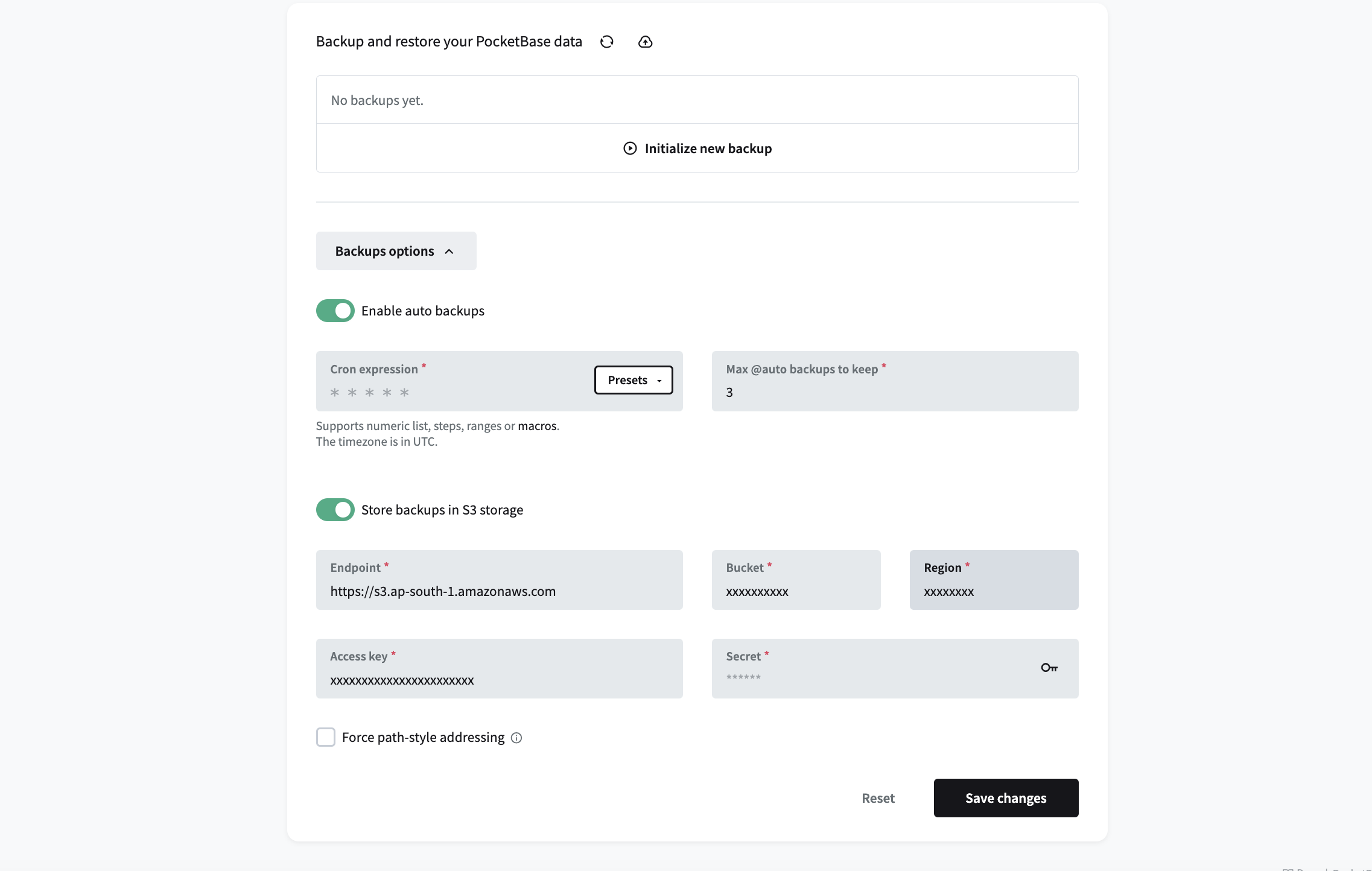Click Save changes button

pos(1006,797)
